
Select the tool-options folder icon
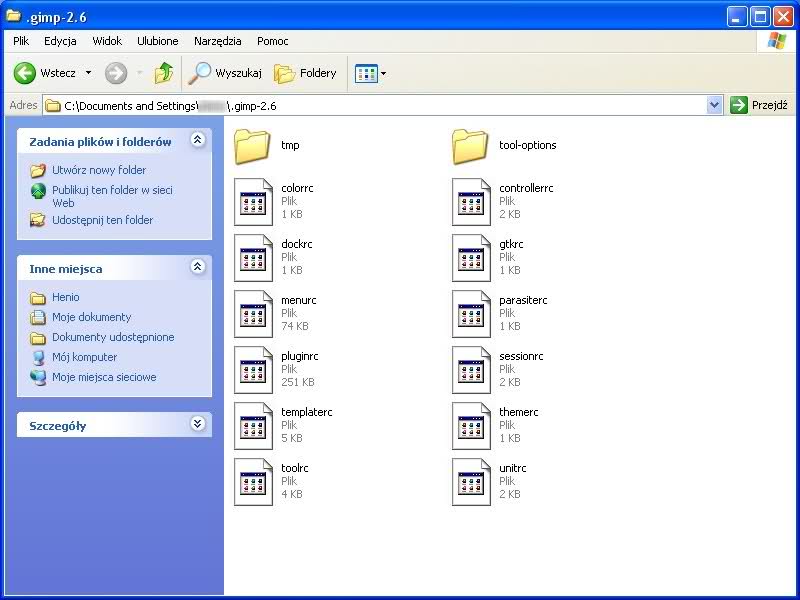(x=470, y=146)
